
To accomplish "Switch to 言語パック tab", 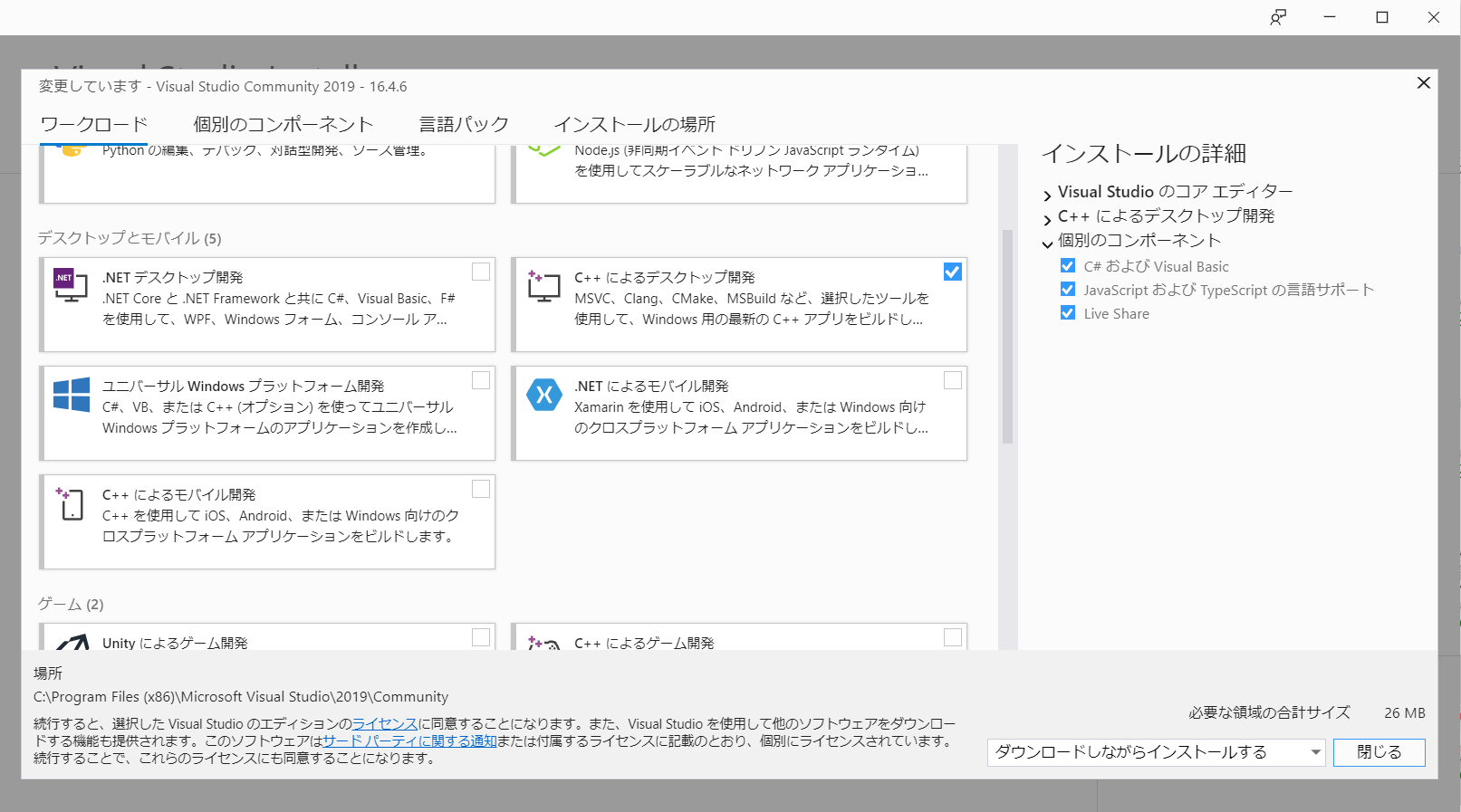I will pyautogui.click(x=464, y=124).
